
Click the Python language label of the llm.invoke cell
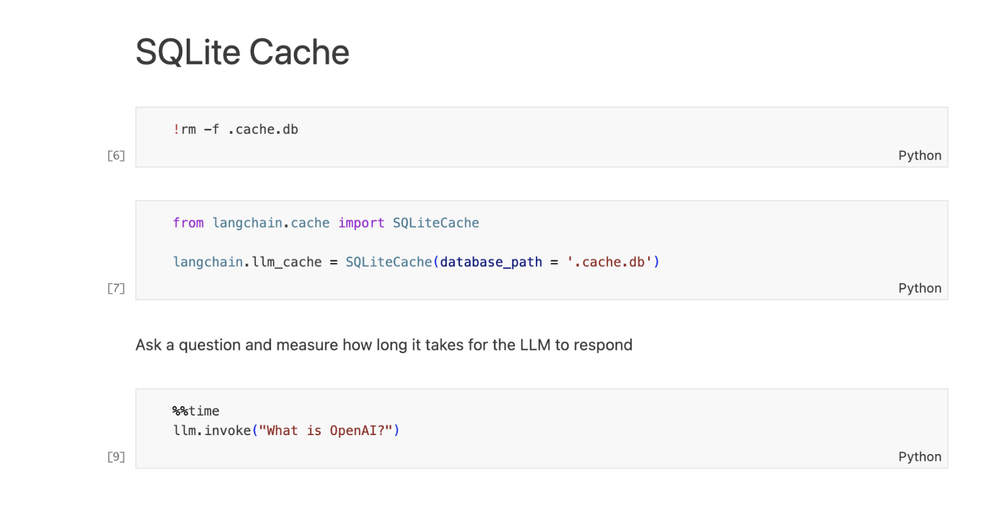click(919, 456)
